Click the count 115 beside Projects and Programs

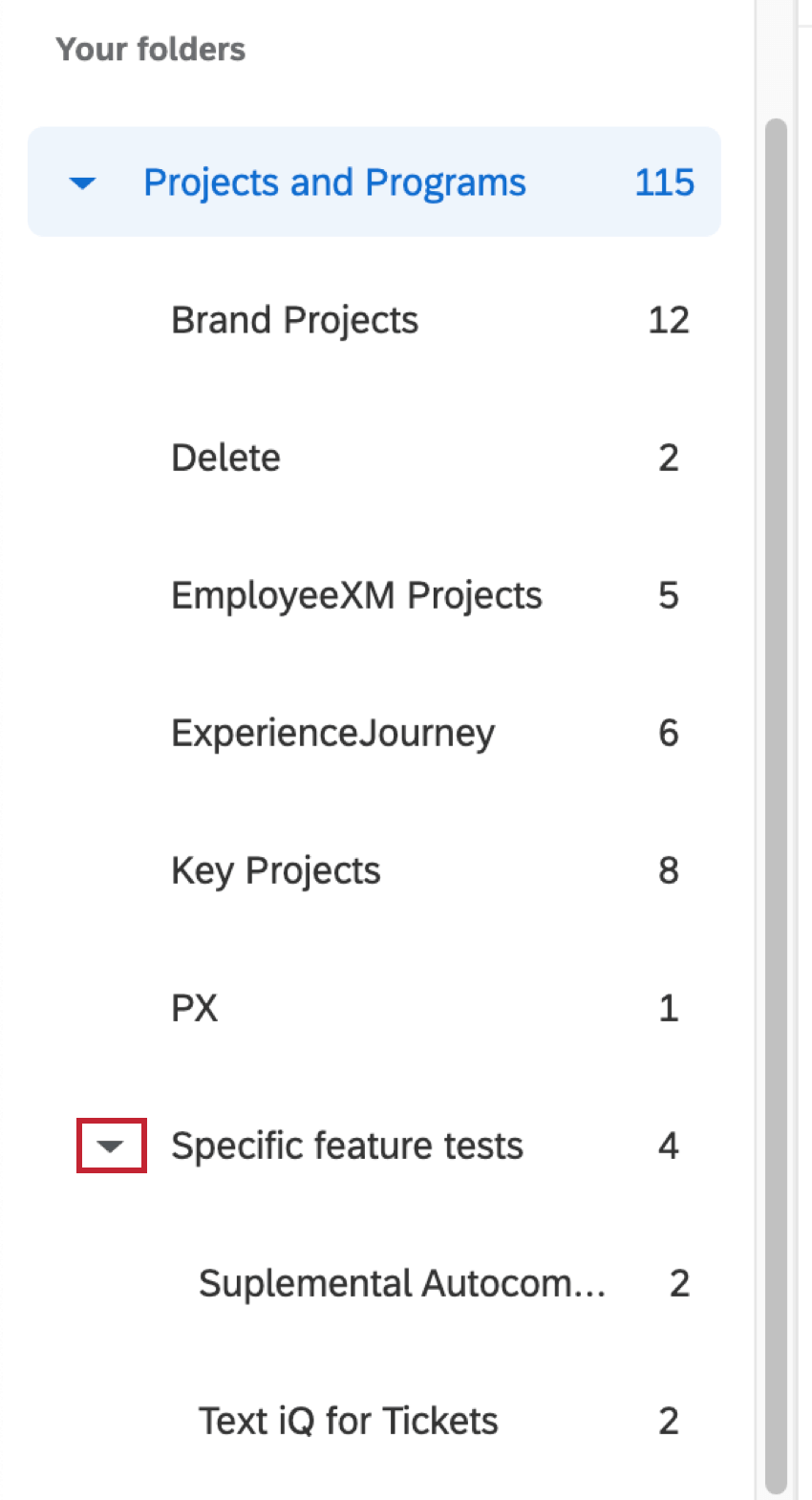(x=663, y=182)
